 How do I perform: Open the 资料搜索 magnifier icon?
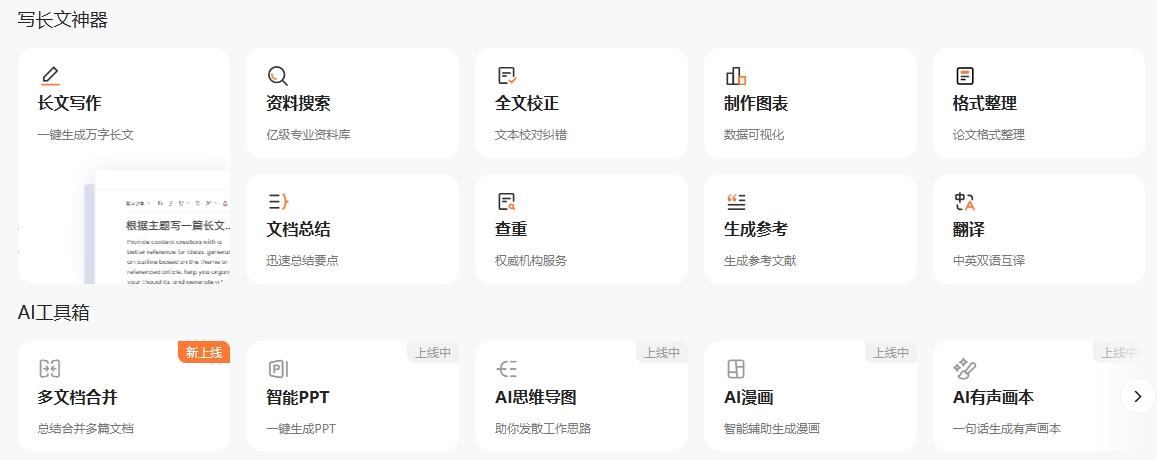click(x=278, y=76)
